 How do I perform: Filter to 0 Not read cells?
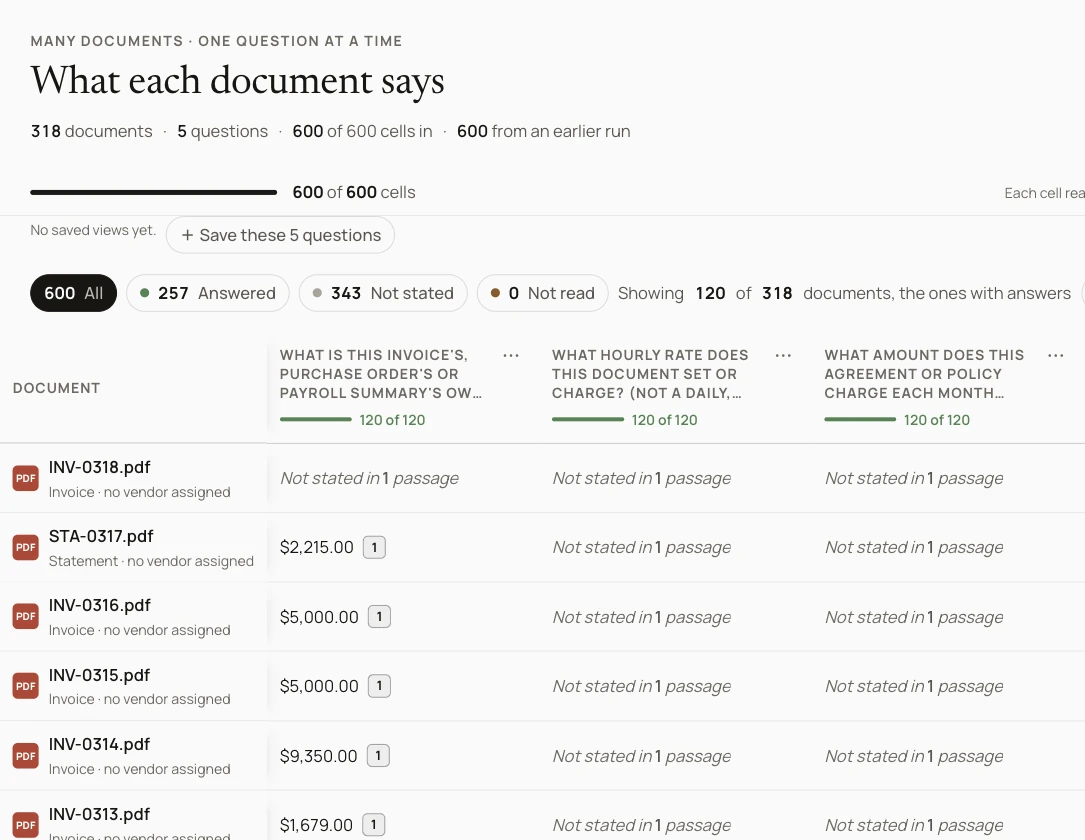542,293
